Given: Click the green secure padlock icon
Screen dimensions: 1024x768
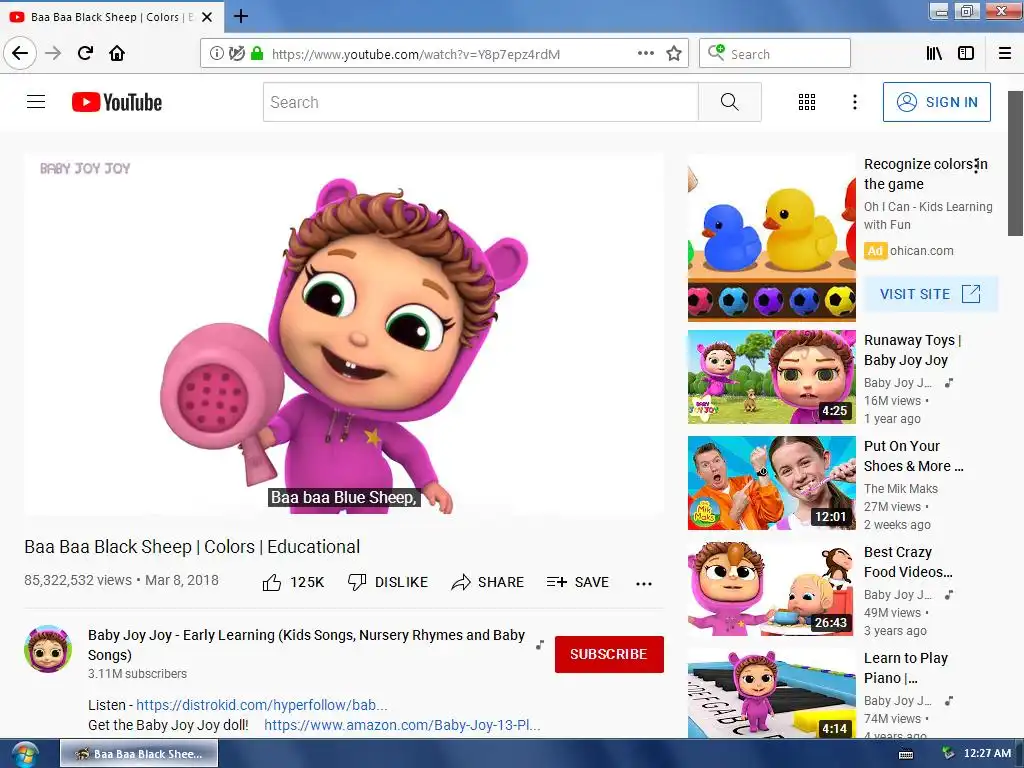Looking at the screenshot, I should coord(257,54).
